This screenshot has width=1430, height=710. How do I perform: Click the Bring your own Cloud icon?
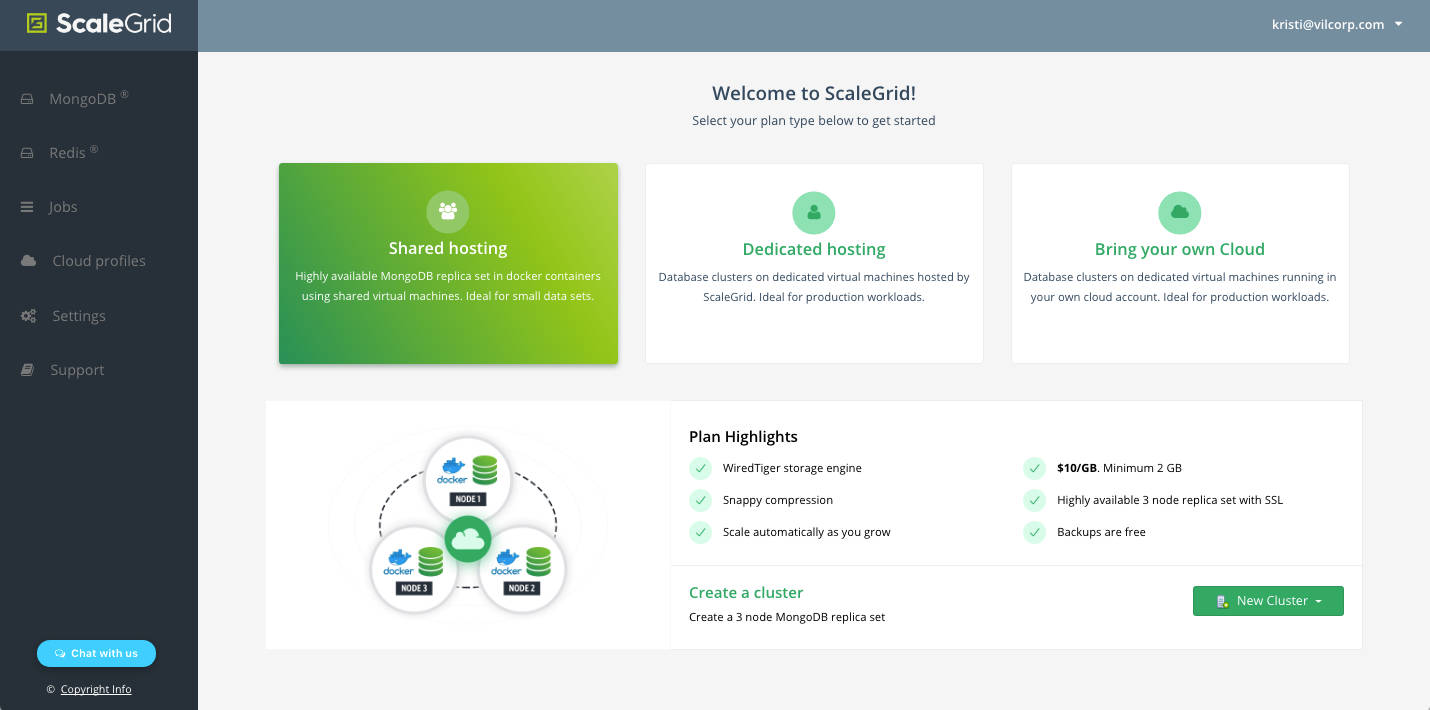click(1179, 212)
